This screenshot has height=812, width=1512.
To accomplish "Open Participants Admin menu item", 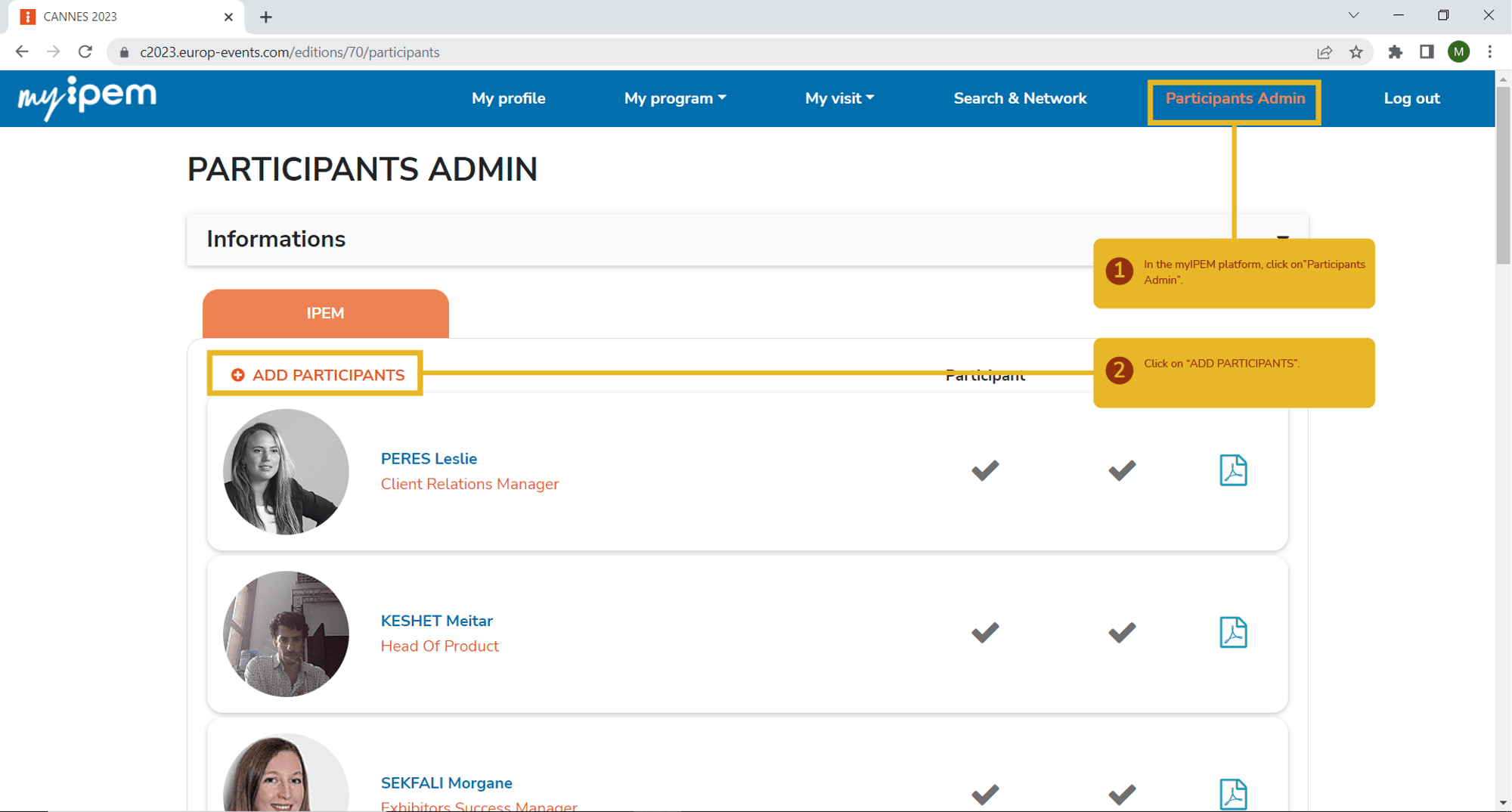I will tap(1235, 98).
